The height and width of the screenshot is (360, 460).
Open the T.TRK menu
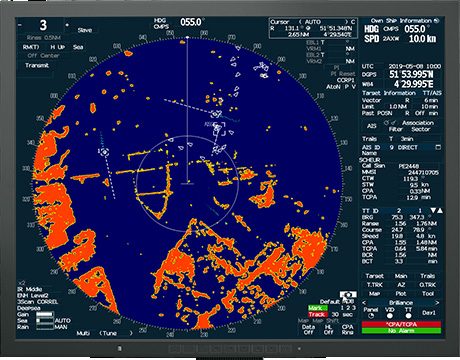click(374, 285)
